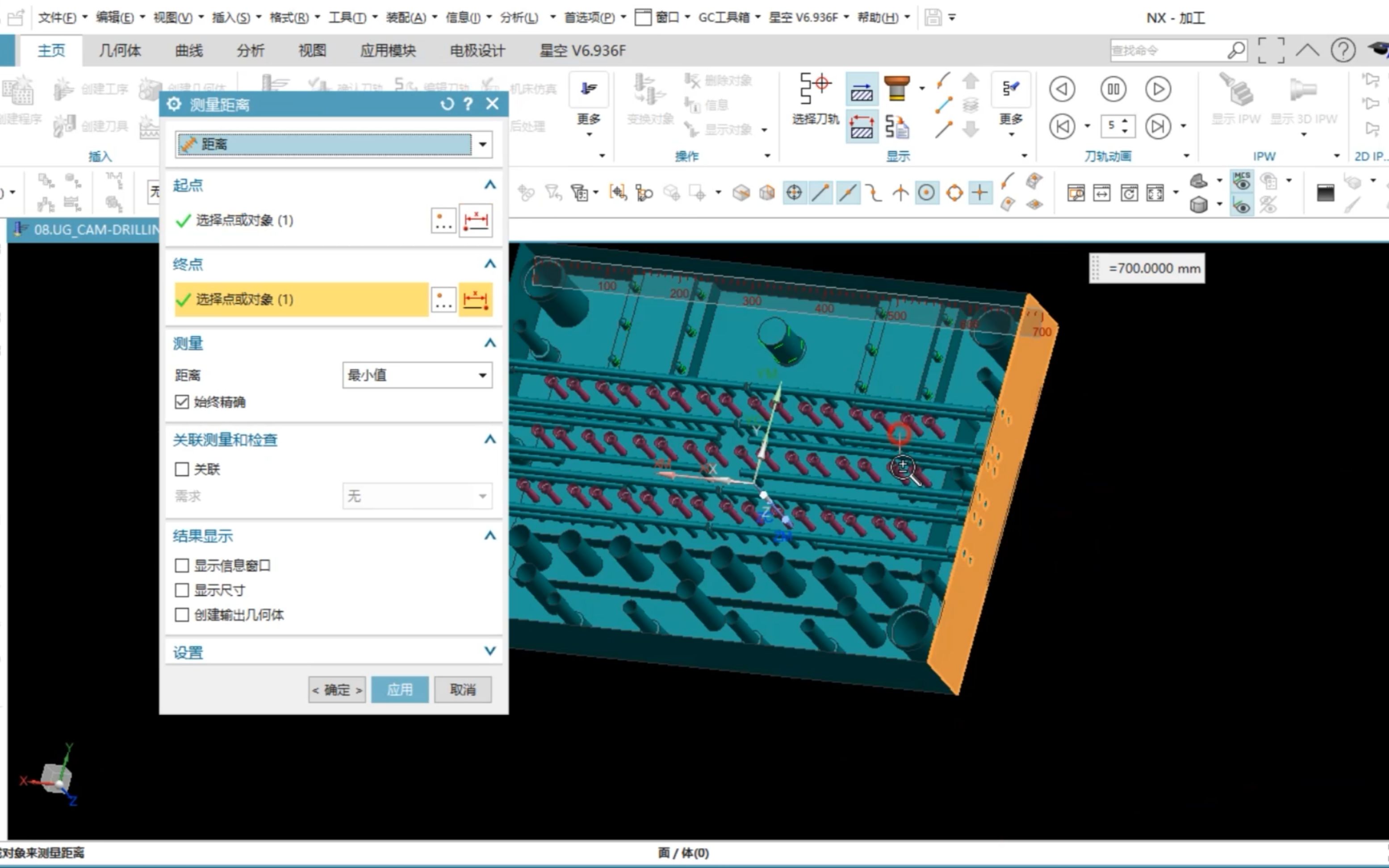The width and height of the screenshot is (1389, 868).
Task: Click the animation speed stepper up arrow
Action: 1125,121
